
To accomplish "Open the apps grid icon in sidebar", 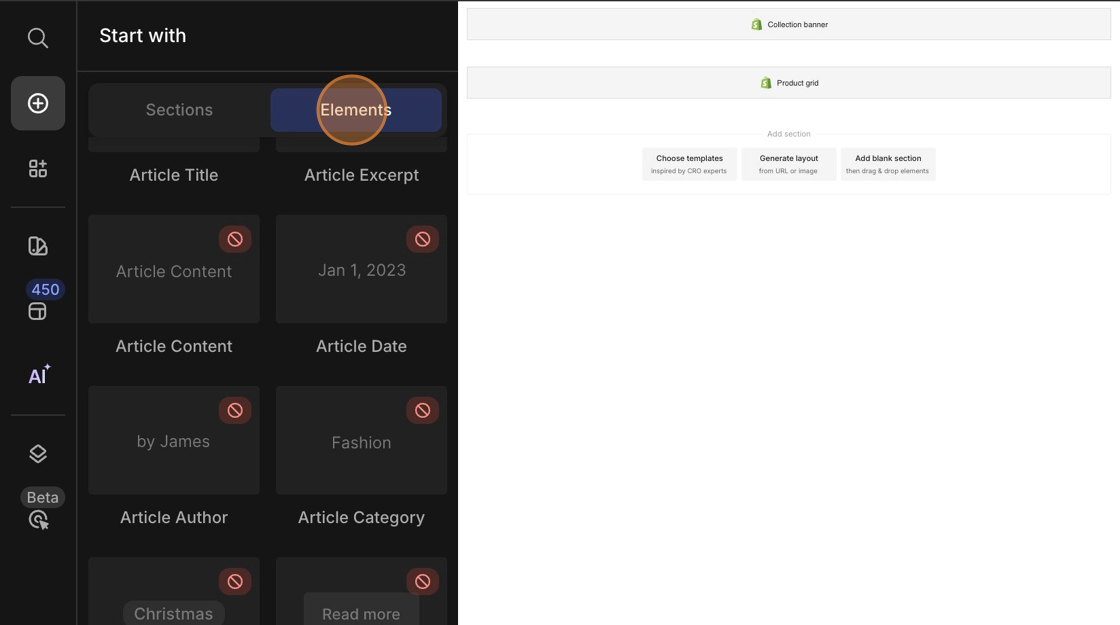I will 38,169.
